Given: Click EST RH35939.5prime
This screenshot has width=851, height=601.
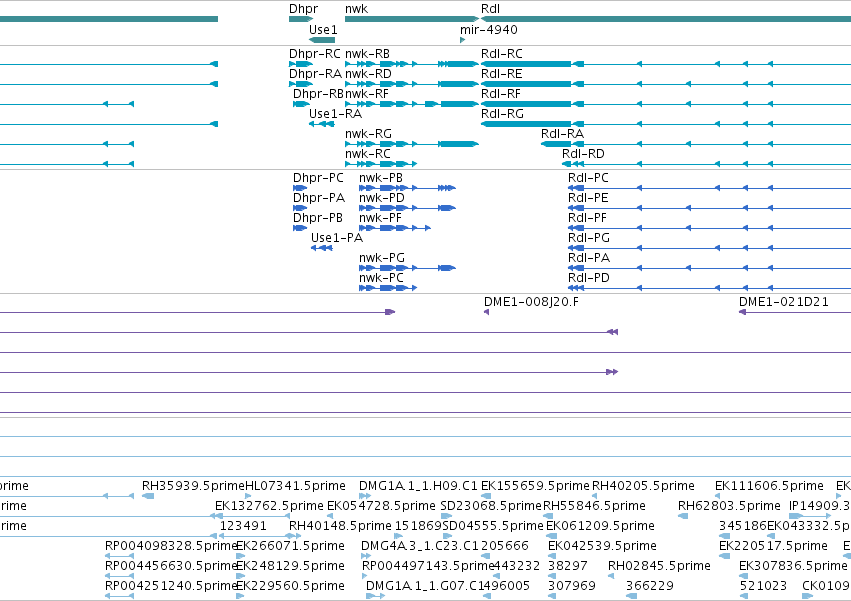Looking at the screenshot, I should [193, 486].
